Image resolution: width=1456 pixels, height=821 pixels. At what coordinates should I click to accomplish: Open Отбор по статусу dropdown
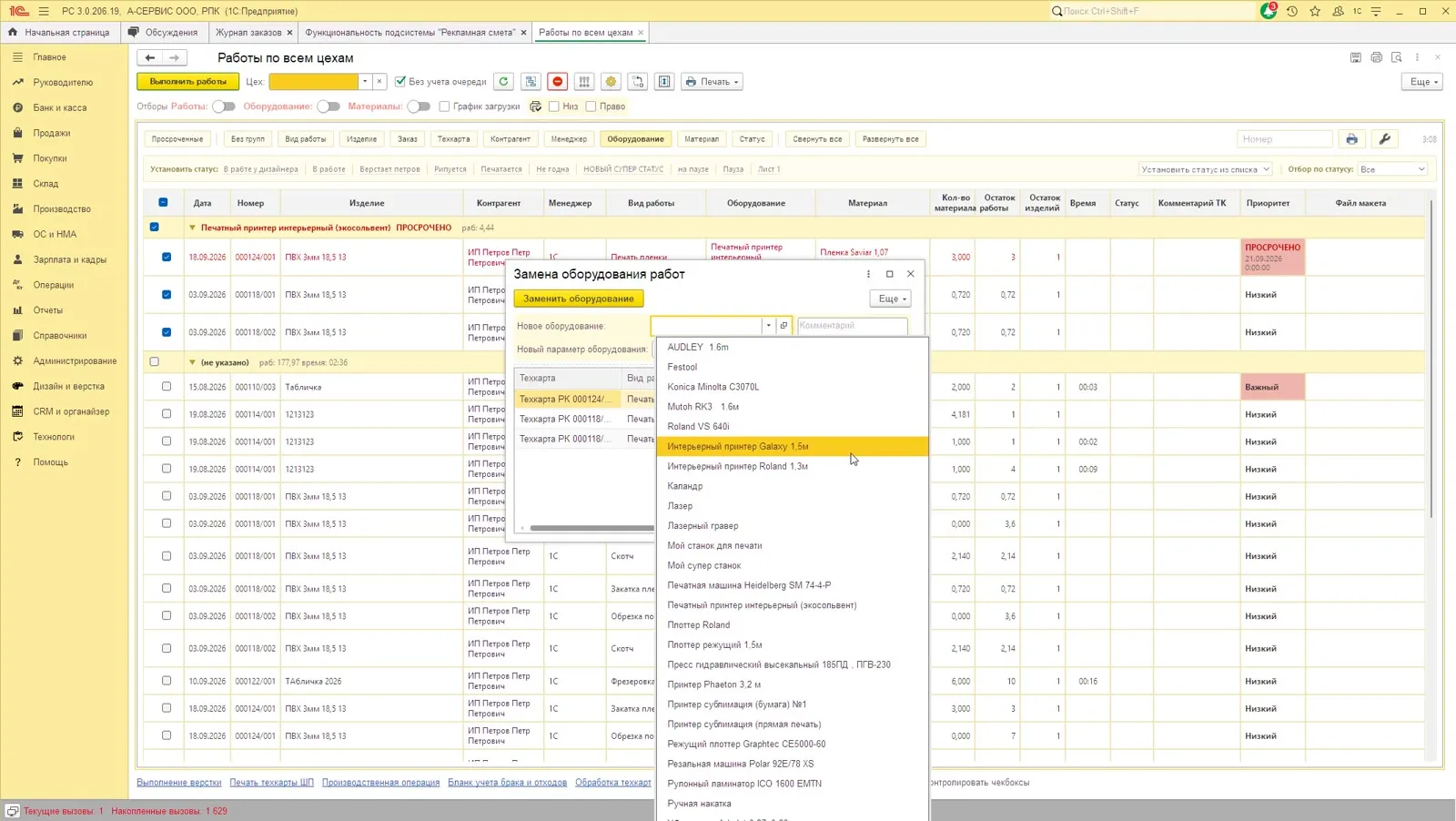tap(1392, 169)
